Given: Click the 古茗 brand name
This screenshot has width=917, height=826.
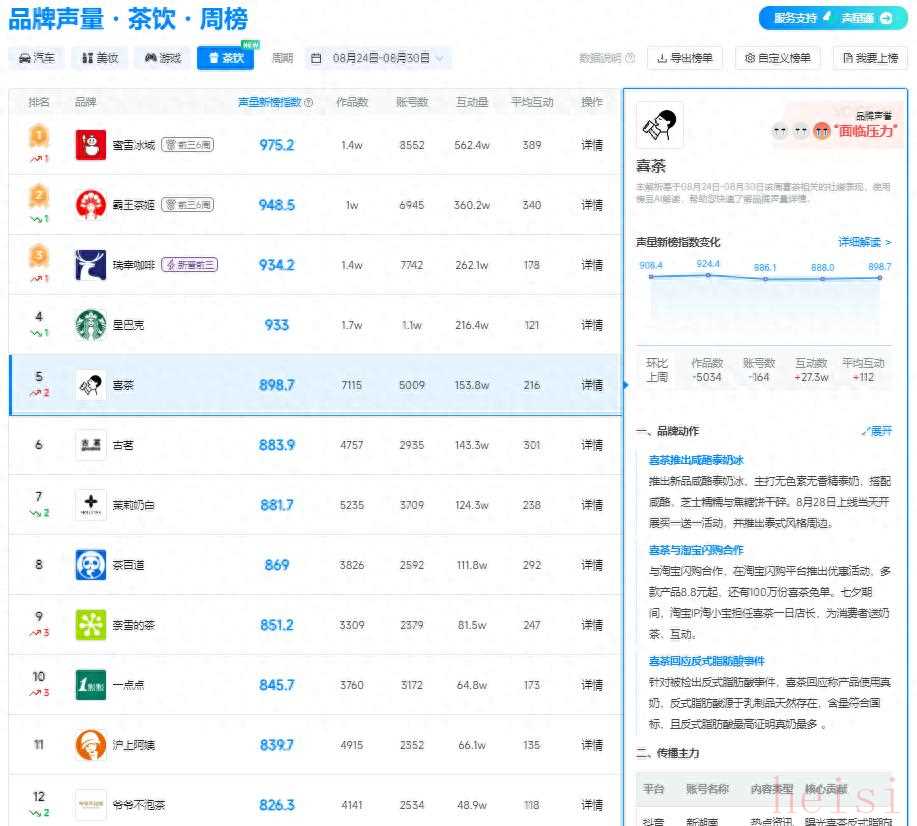Looking at the screenshot, I should [x=123, y=445].
